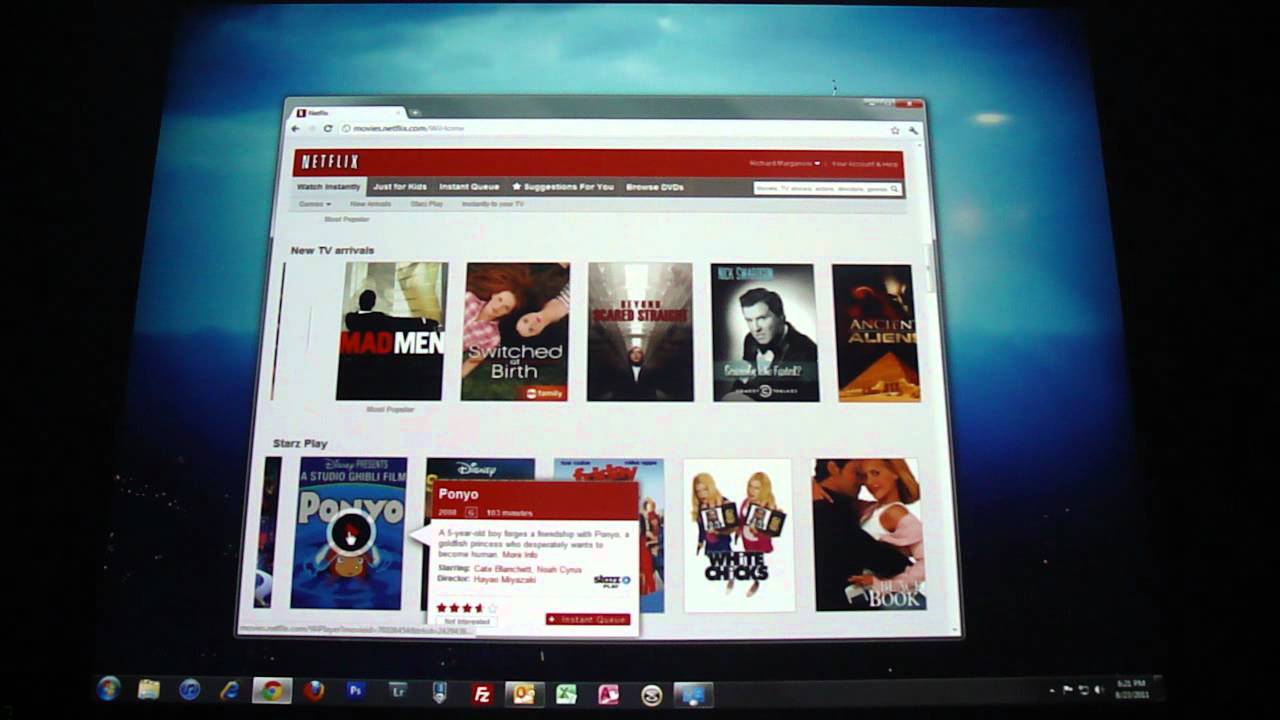The width and height of the screenshot is (1280, 720).
Task: Select the Watch Instantly tab
Action: [x=328, y=187]
